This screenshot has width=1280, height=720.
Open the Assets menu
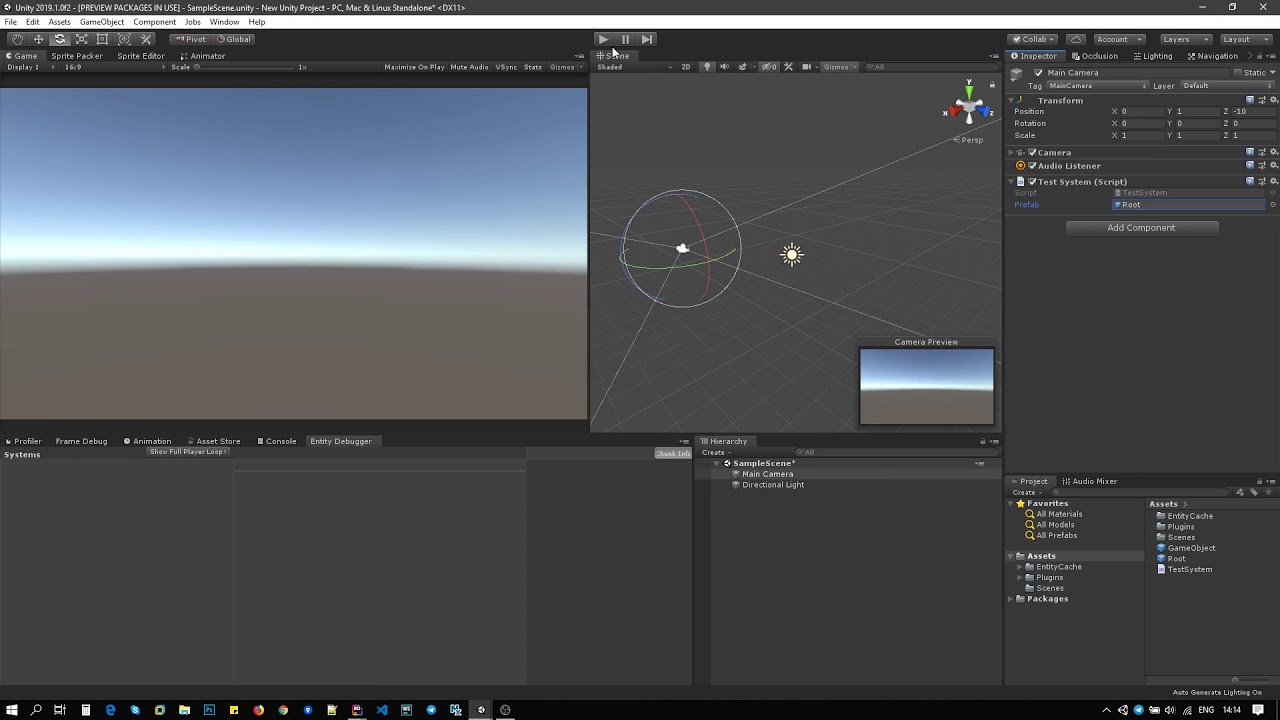60,22
